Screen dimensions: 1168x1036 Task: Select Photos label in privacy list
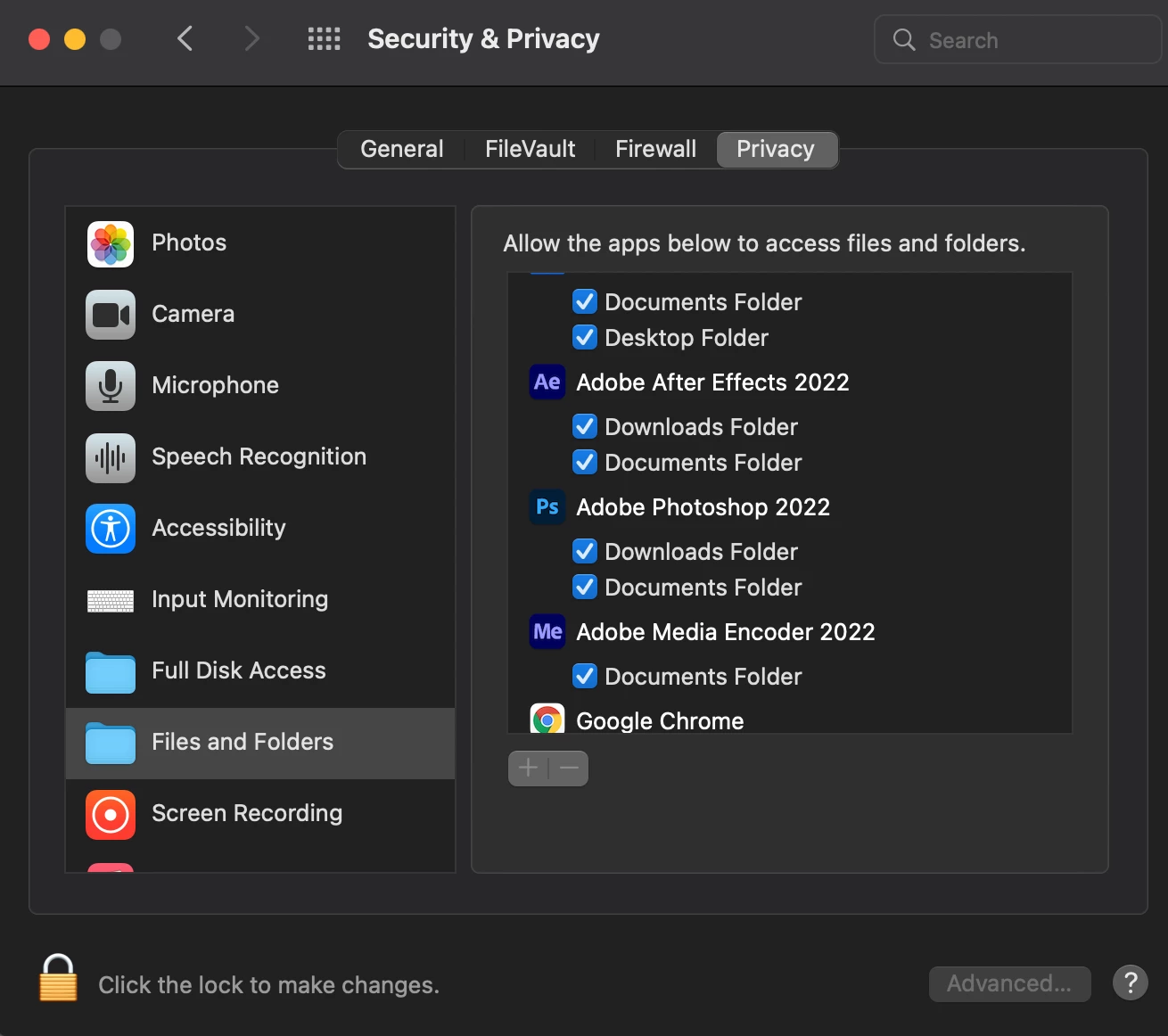189,243
